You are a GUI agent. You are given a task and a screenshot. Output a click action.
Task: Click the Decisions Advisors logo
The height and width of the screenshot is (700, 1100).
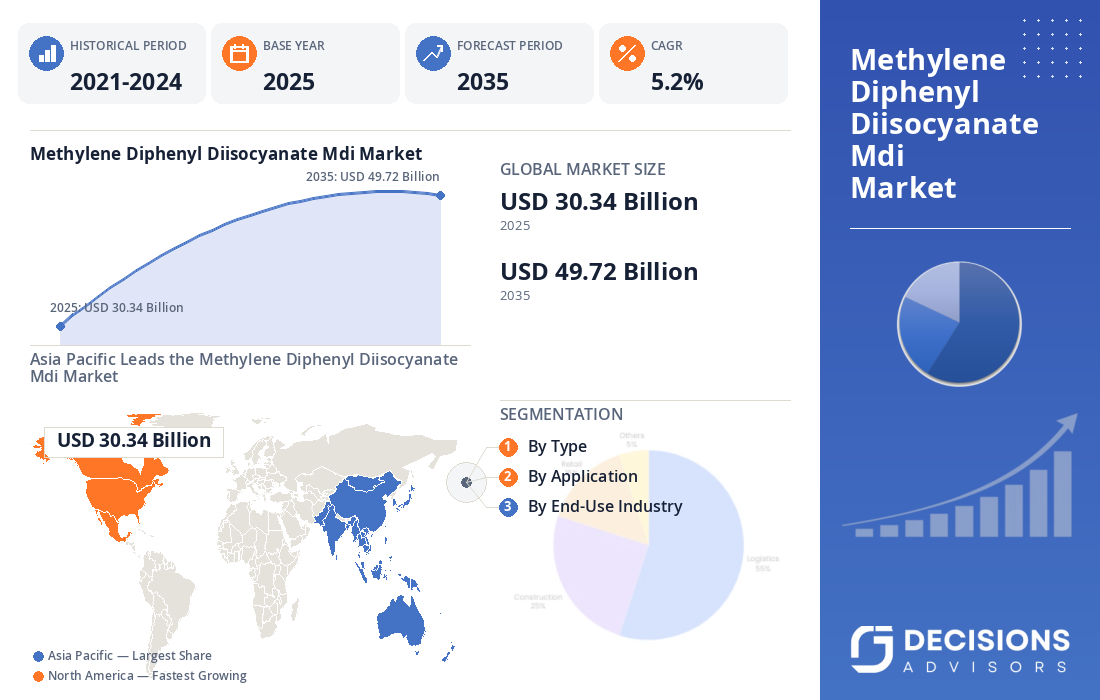point(960,649)
